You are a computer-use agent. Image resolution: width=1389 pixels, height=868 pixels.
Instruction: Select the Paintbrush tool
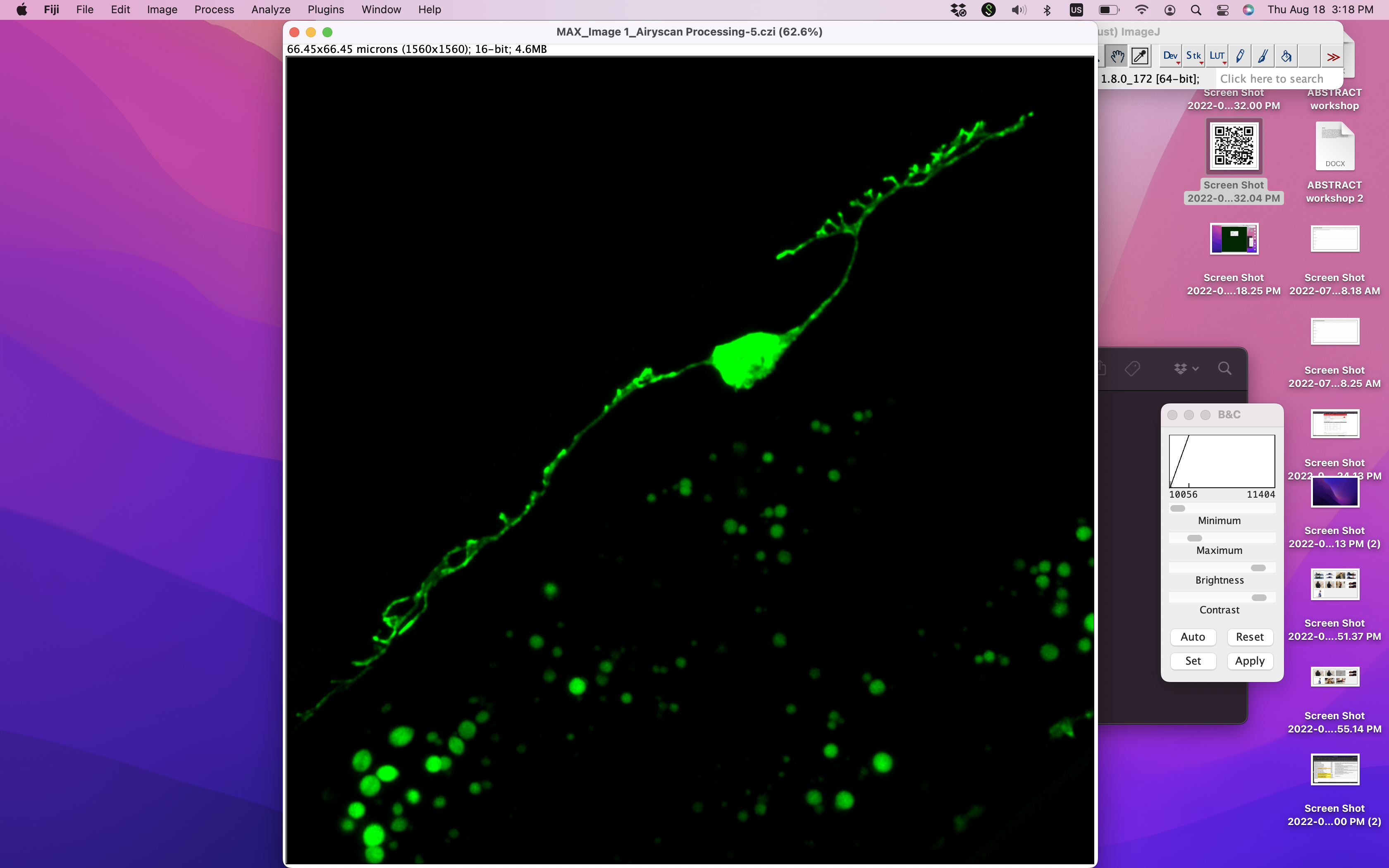point(1263,56)
